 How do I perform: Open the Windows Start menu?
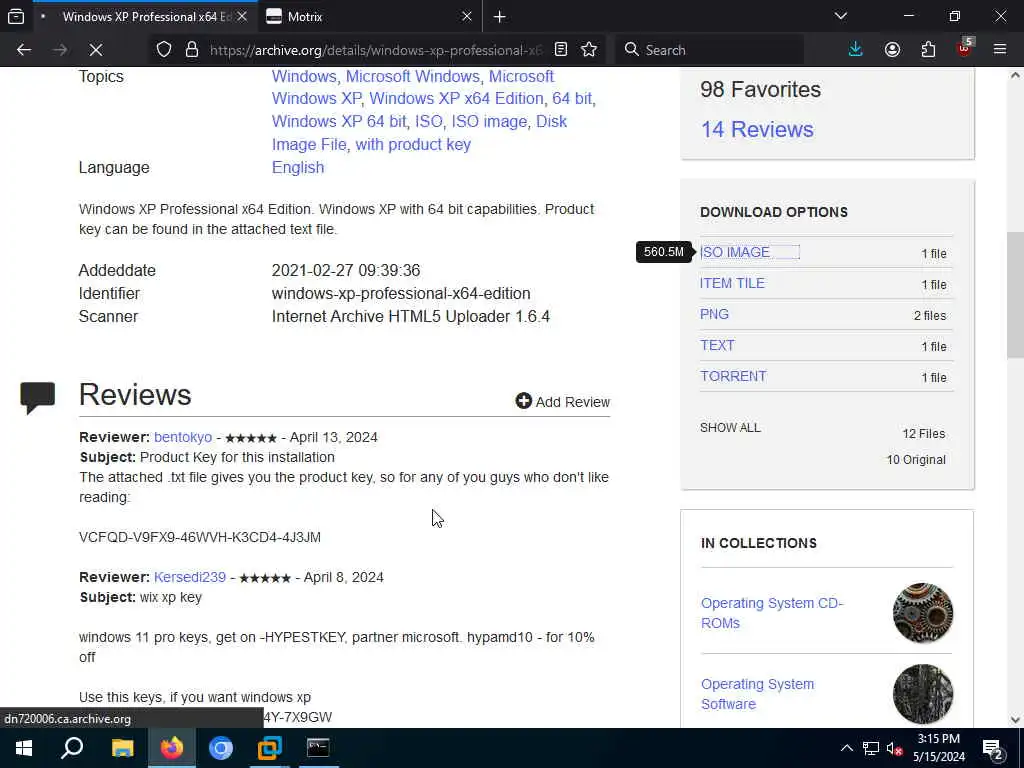pyautogui.click(x=24, y=748)
